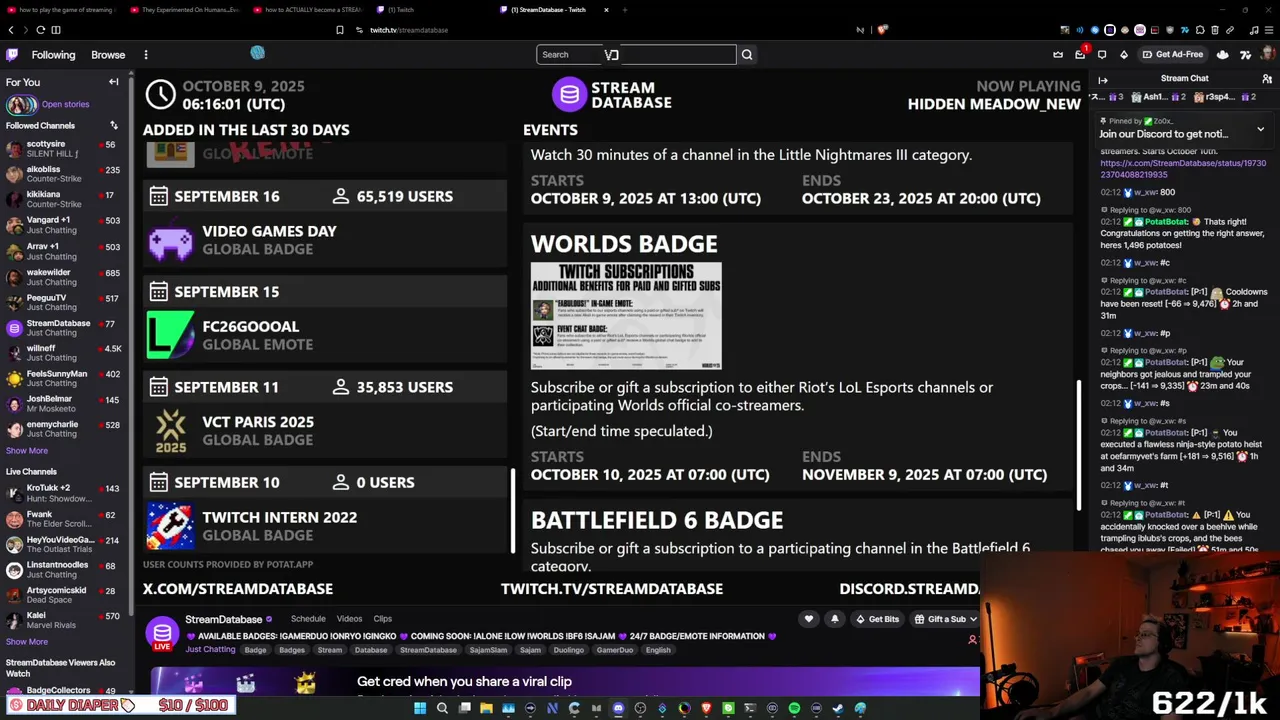
Task: Switch to the 'They Experimented On Humans' browser tab
Action: click(186, 10)
